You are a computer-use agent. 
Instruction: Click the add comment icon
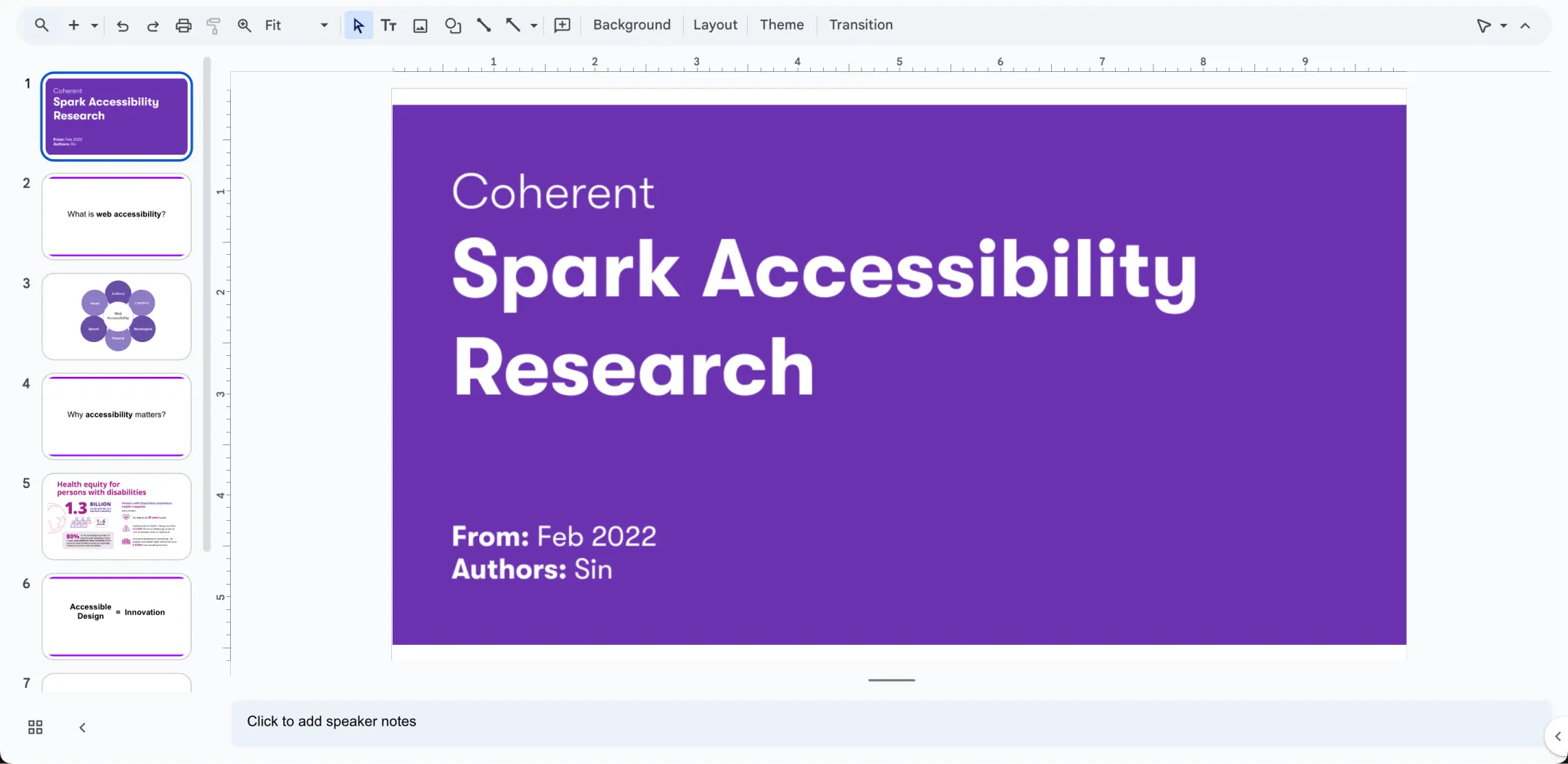[562, 25]
